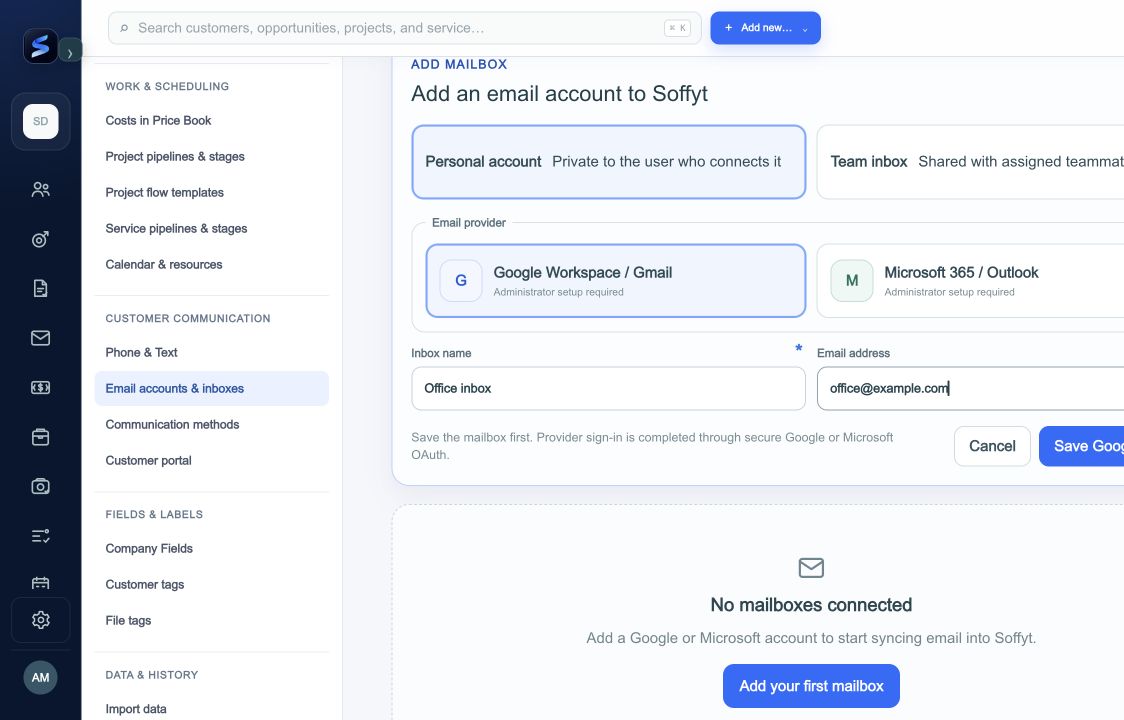Click the Save Google mailbox button
The width and height of the screenshot is (1124, 720).
point(1082,446)
